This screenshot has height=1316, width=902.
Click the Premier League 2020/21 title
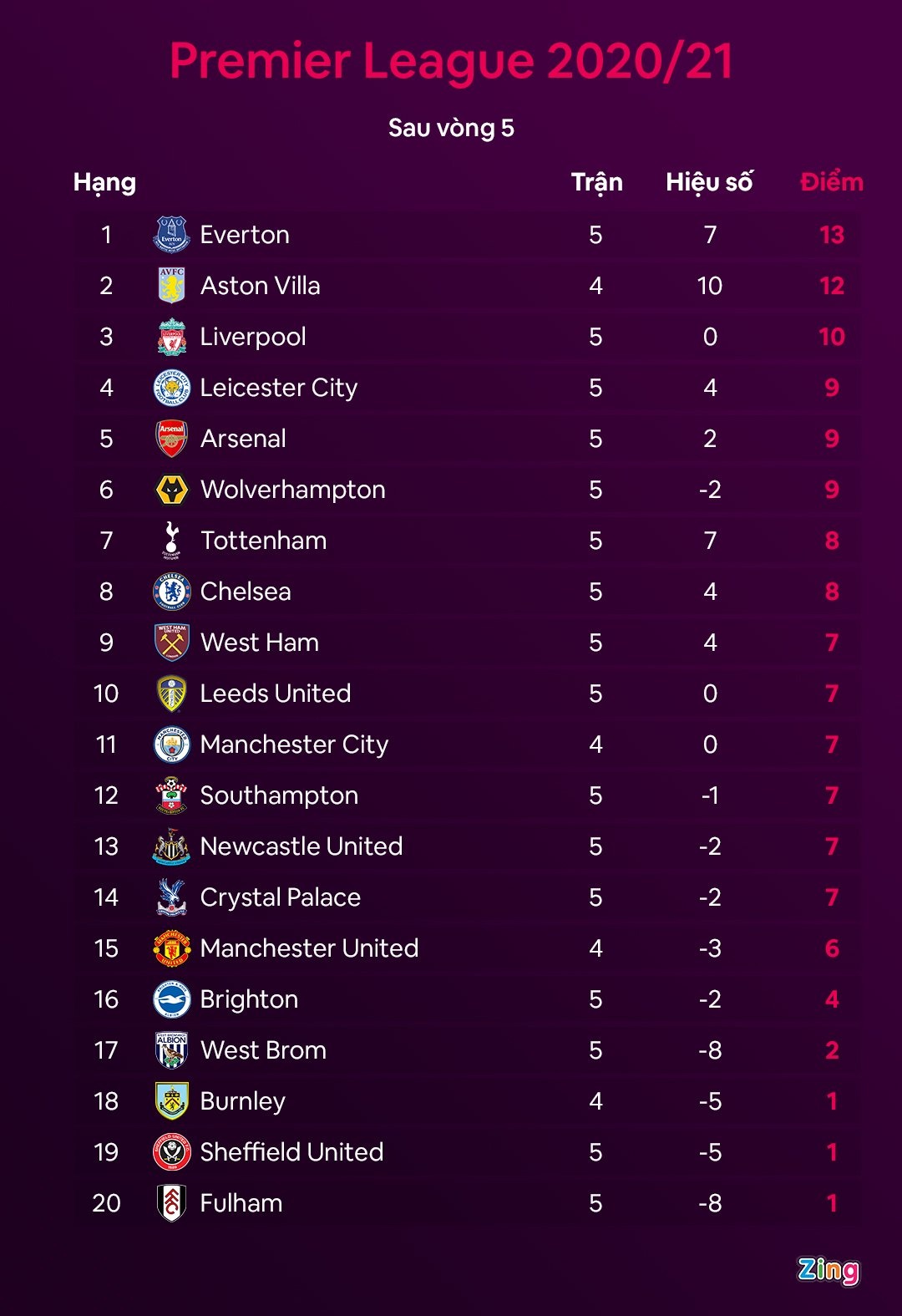coord(451,61)
